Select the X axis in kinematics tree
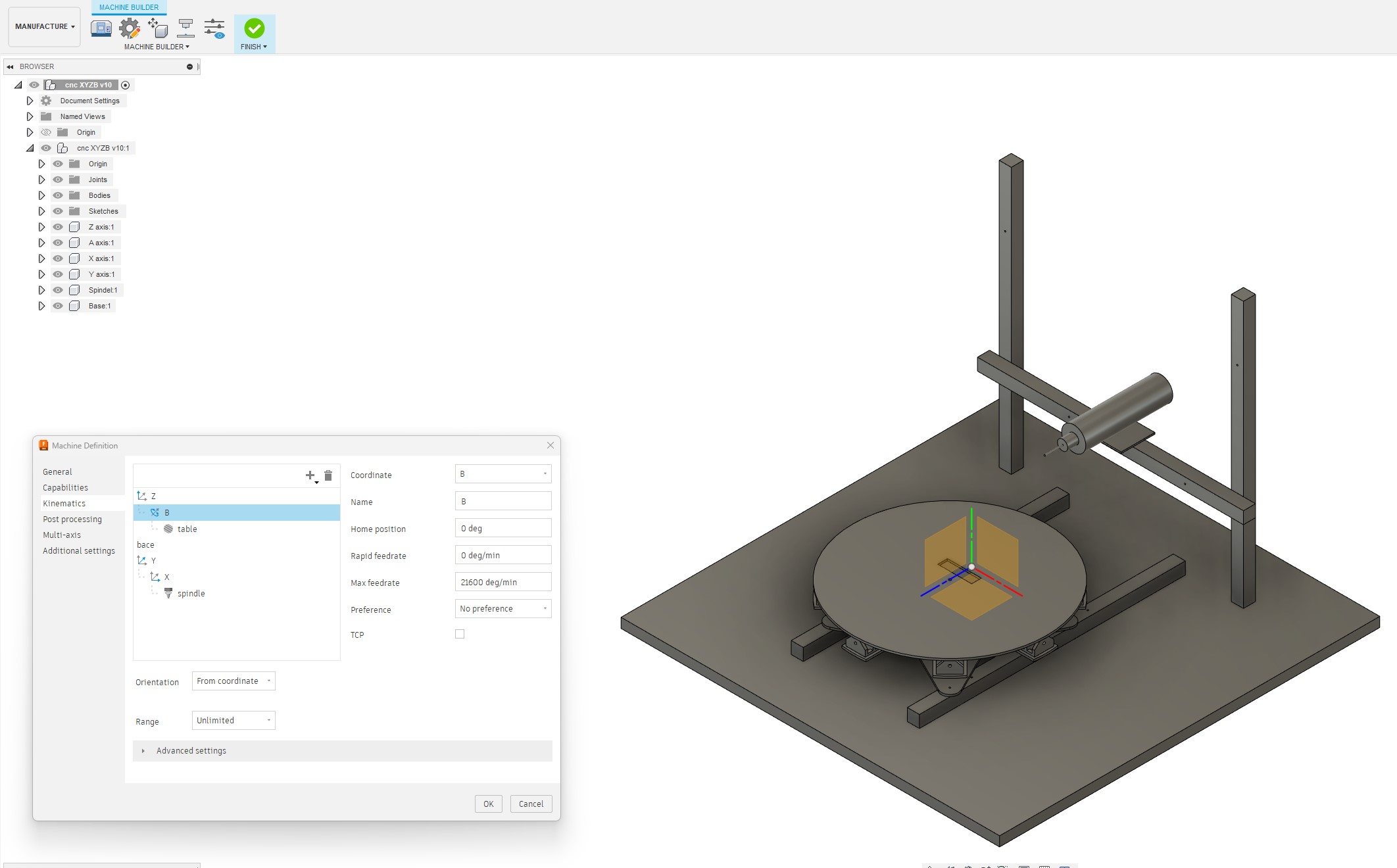Screen dimensions: 1397x868 coord(237,577)
